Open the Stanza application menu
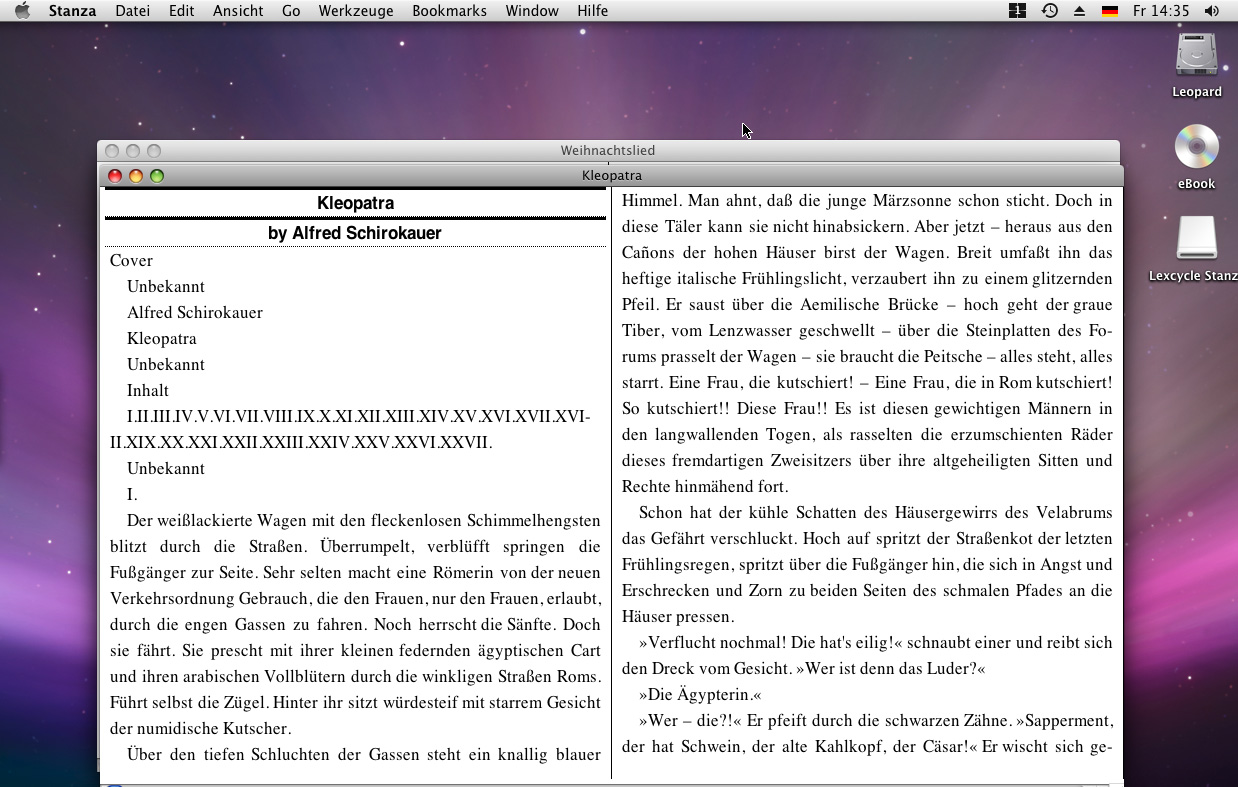Screen dimensions: 1238x787 click(x=72, y=11)
